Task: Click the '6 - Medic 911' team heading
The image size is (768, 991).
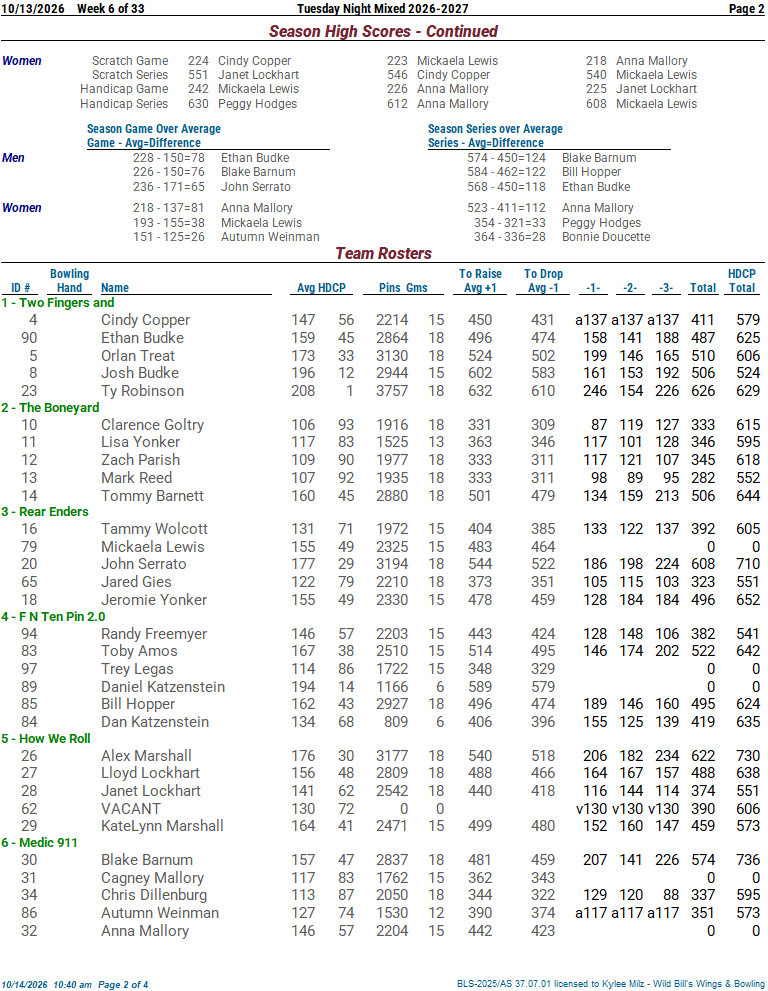Action: tap(39, 843)
